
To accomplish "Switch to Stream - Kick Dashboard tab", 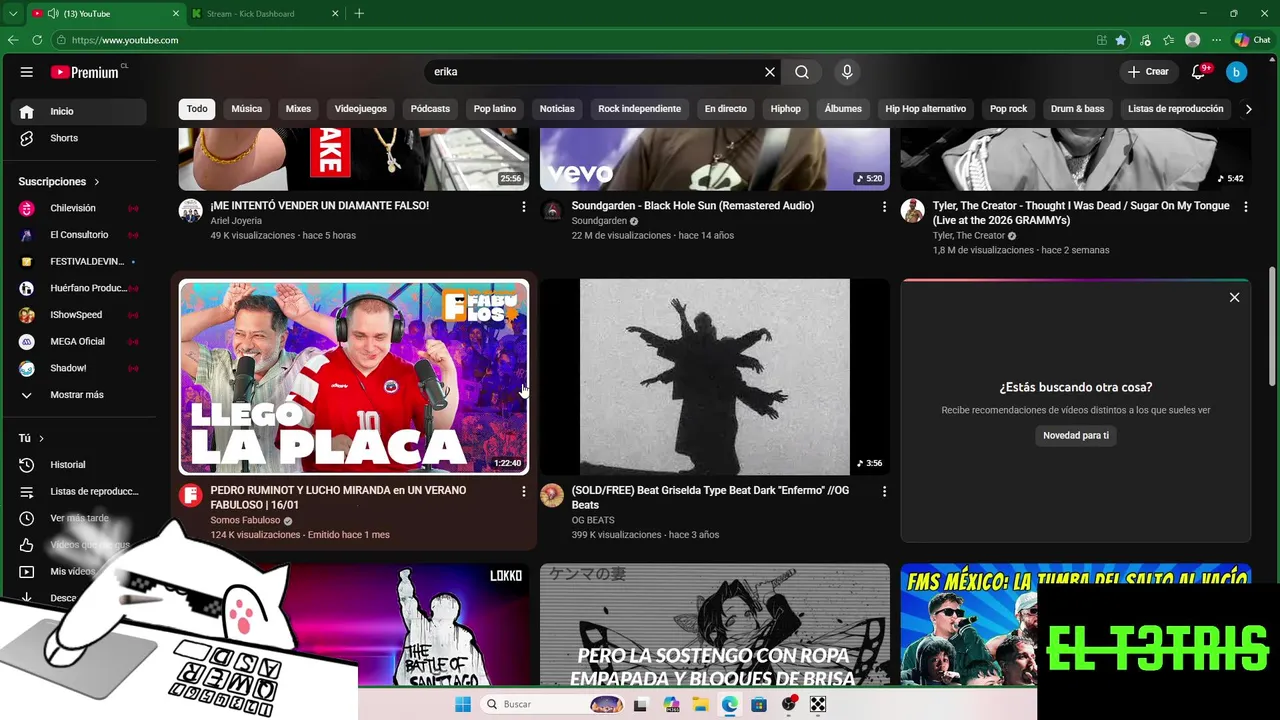I will coord(265,14).
